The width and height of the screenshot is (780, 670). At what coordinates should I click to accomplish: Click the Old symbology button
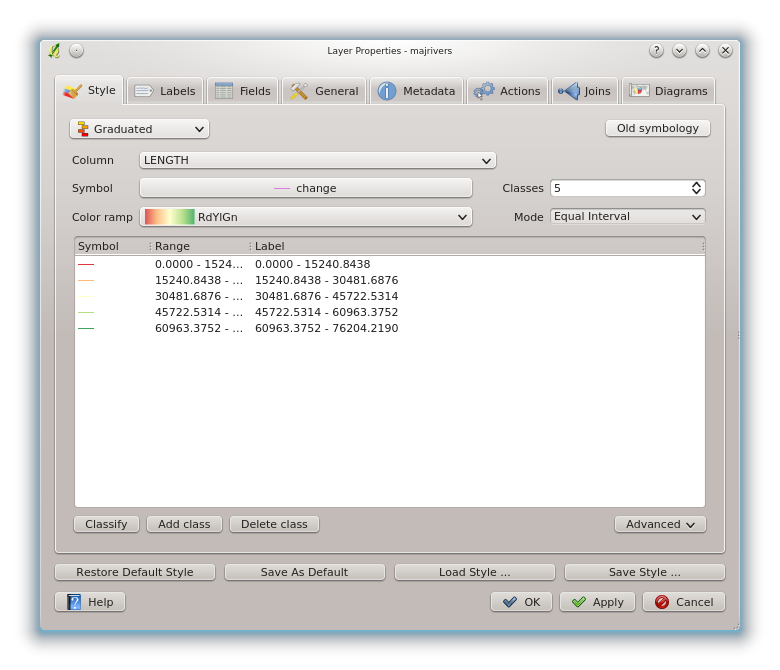(x=657, y=129)
